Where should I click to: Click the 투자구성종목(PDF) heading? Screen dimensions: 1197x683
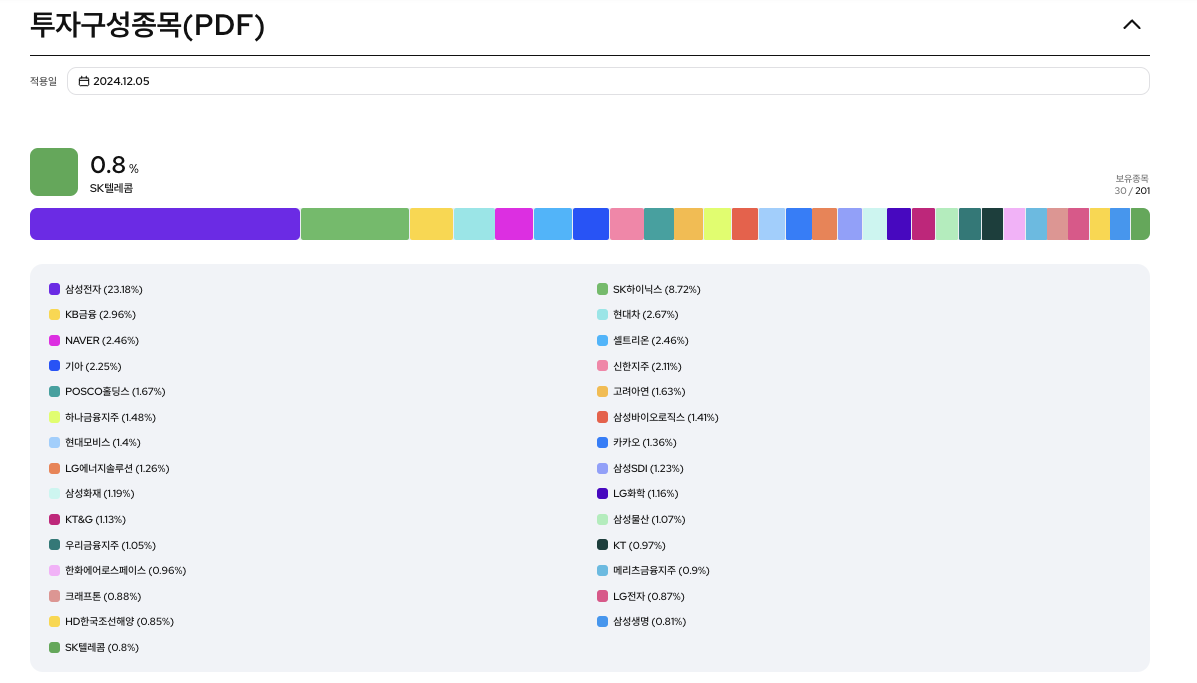147,25
